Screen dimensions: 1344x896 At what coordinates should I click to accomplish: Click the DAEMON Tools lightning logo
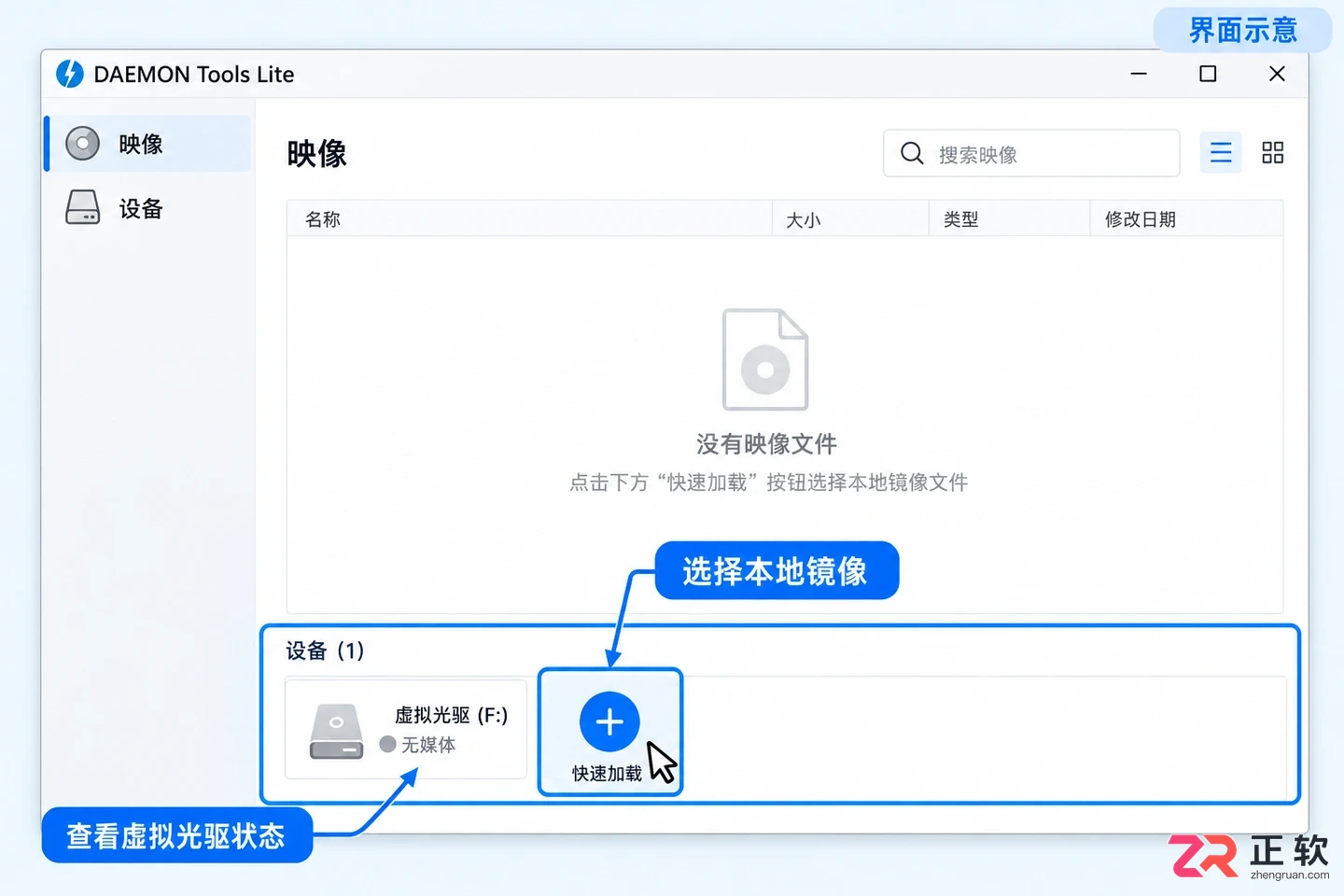(70, 74)
